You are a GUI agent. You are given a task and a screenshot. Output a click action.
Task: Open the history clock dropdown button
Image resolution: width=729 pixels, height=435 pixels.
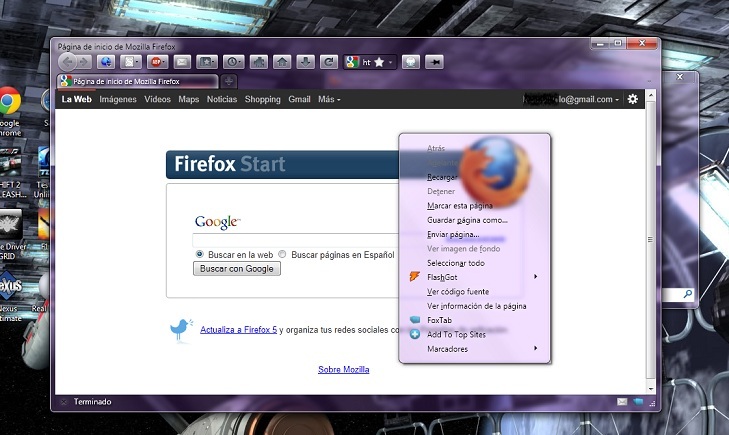pyautogui.click(x=233, y=62)
